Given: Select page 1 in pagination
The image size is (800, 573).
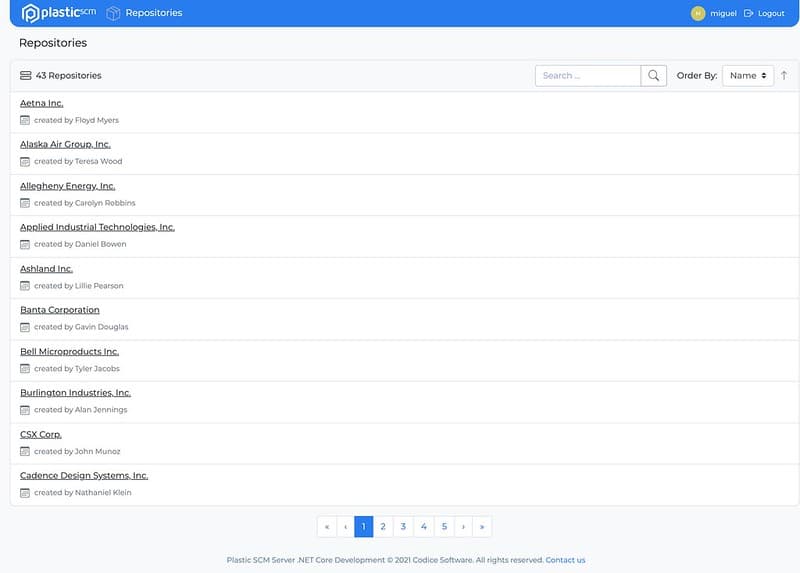Looking at the screenshot, I should [364, 527].
